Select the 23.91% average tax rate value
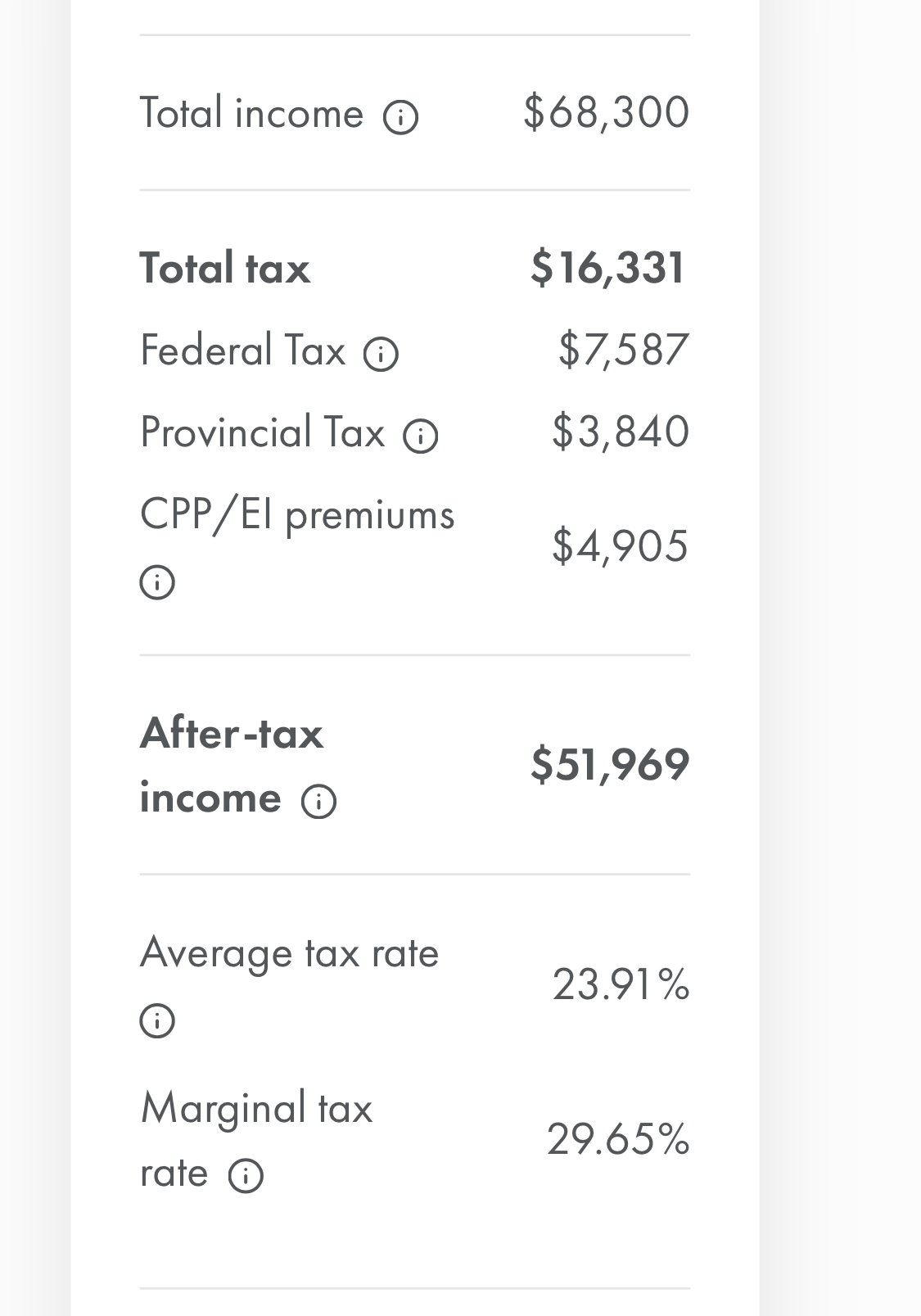This screenshot has height=1316, width=921. [621, 984]
